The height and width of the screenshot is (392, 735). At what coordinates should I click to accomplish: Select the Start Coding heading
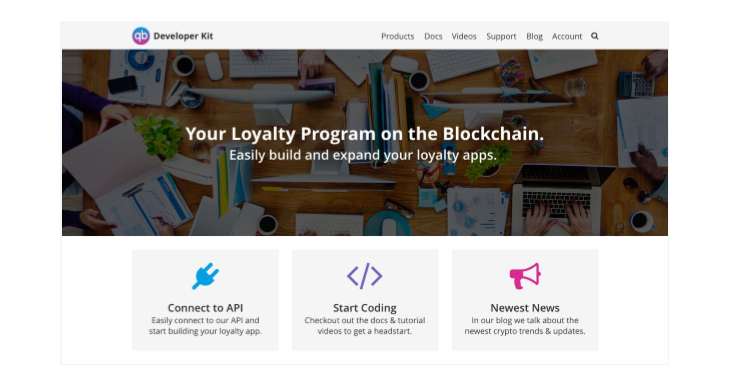tap(365, 308)
